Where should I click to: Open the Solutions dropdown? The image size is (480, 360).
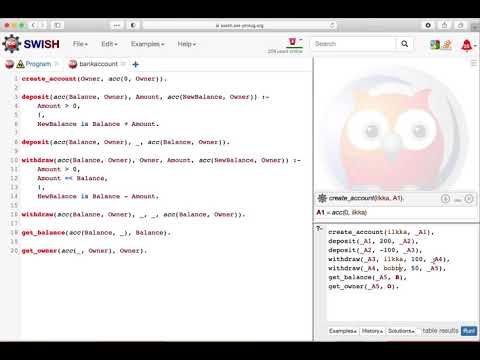pyautogui.click(x=401, y=331)
